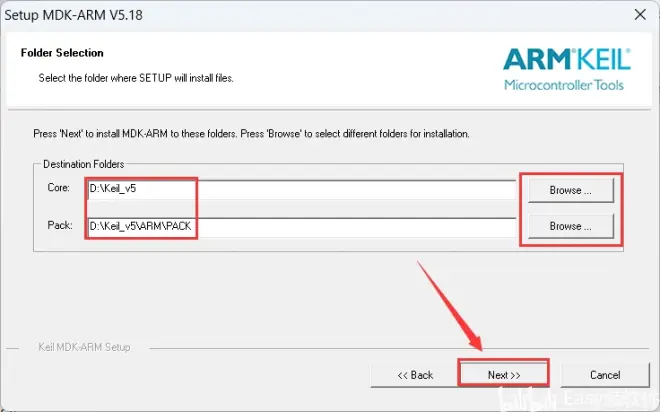This screenshot has width=660, height=412.
Task: Focus the Pack path field D:\Keil_v5\ARM\PACK
Action: pos(301,226)
